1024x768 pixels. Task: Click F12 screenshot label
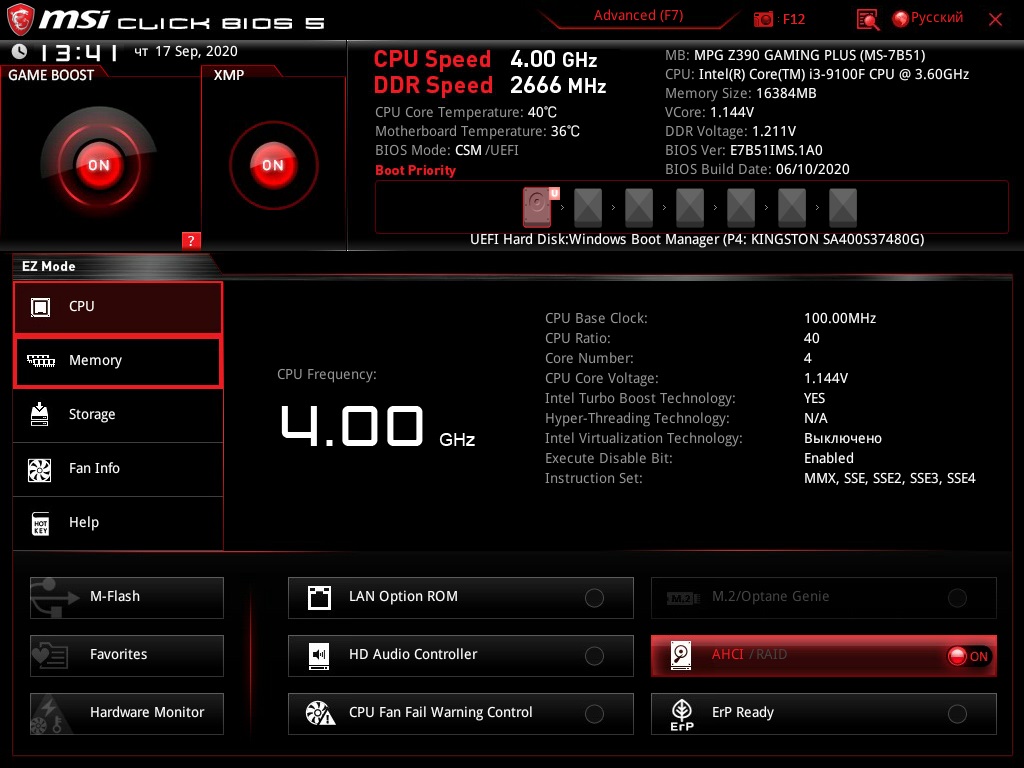(793, 19)
